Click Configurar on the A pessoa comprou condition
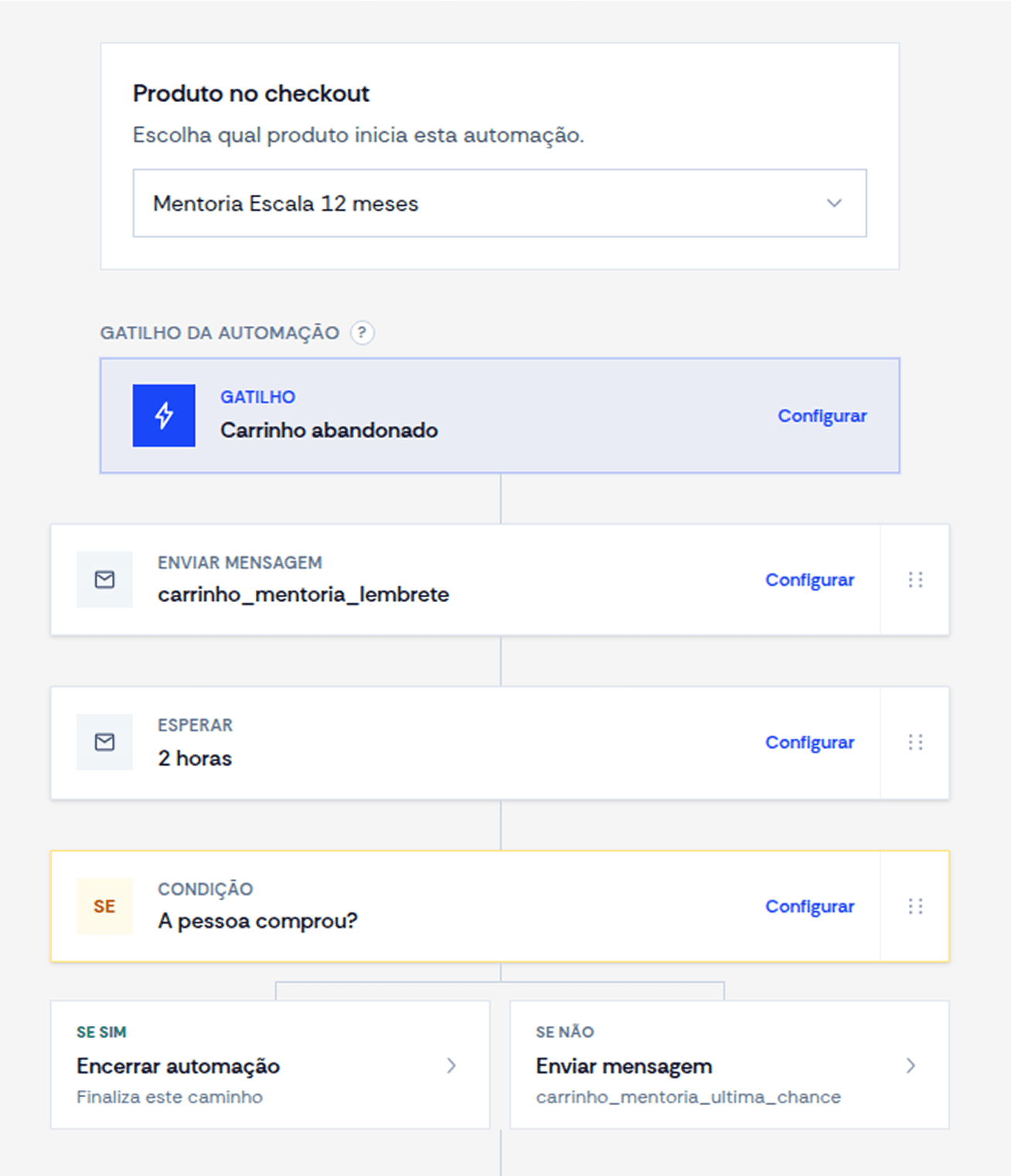This screenshot has width=1011, height=1176. point(810,906)
